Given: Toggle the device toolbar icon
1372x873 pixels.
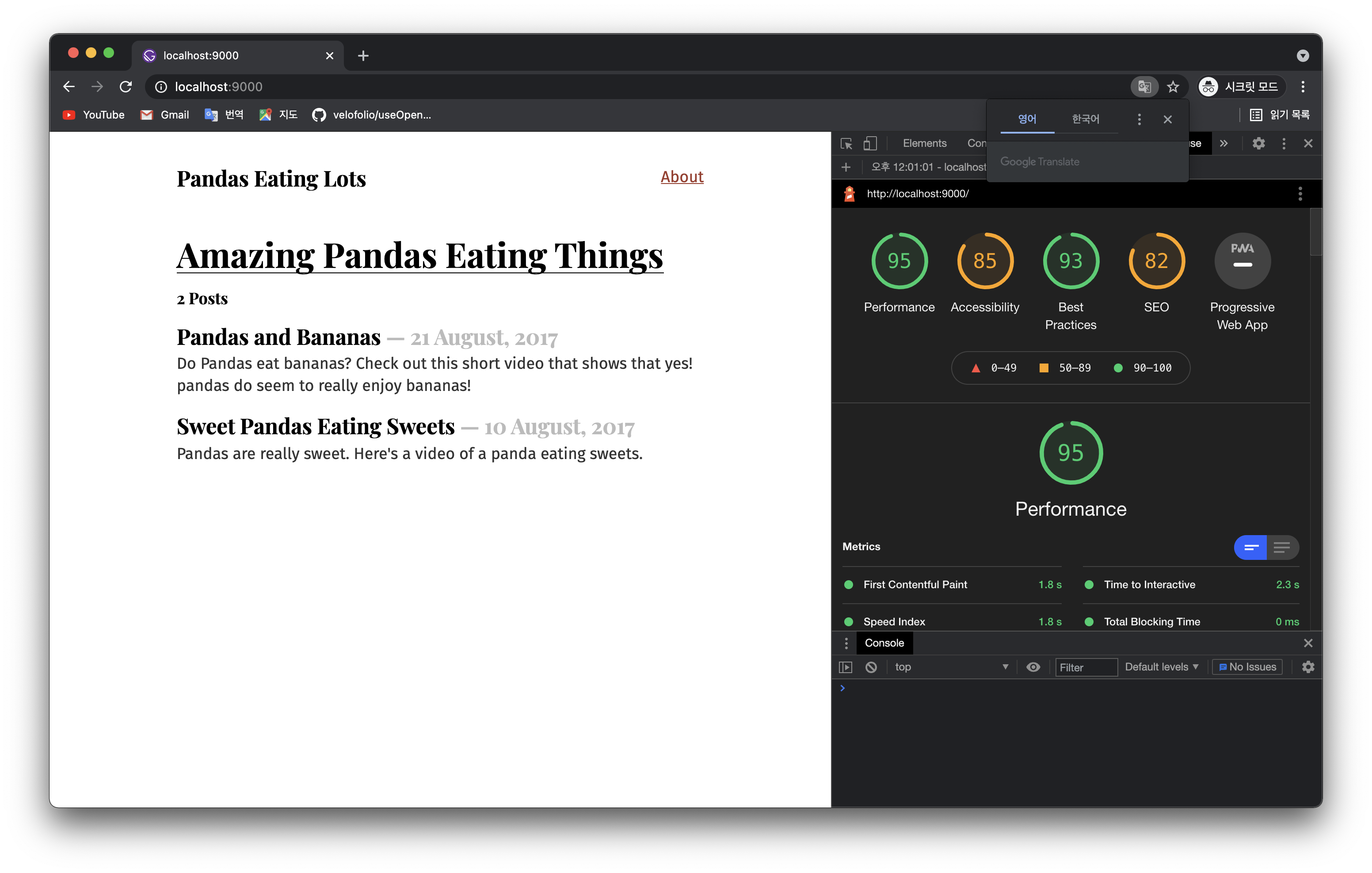Looking at the screenshot, I should [x=869, y=144].
